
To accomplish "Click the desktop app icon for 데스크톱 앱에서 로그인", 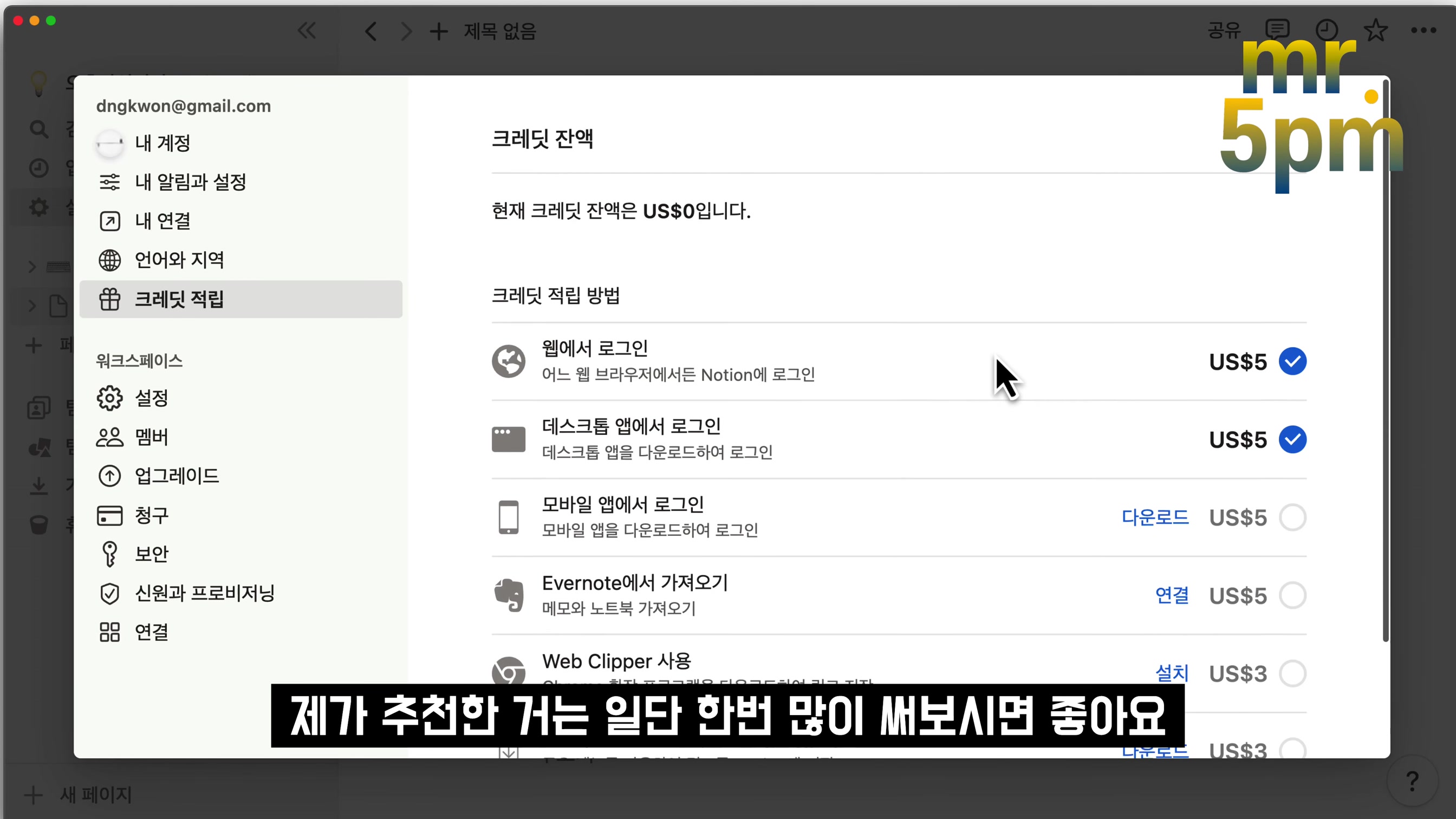I will 508,439.
